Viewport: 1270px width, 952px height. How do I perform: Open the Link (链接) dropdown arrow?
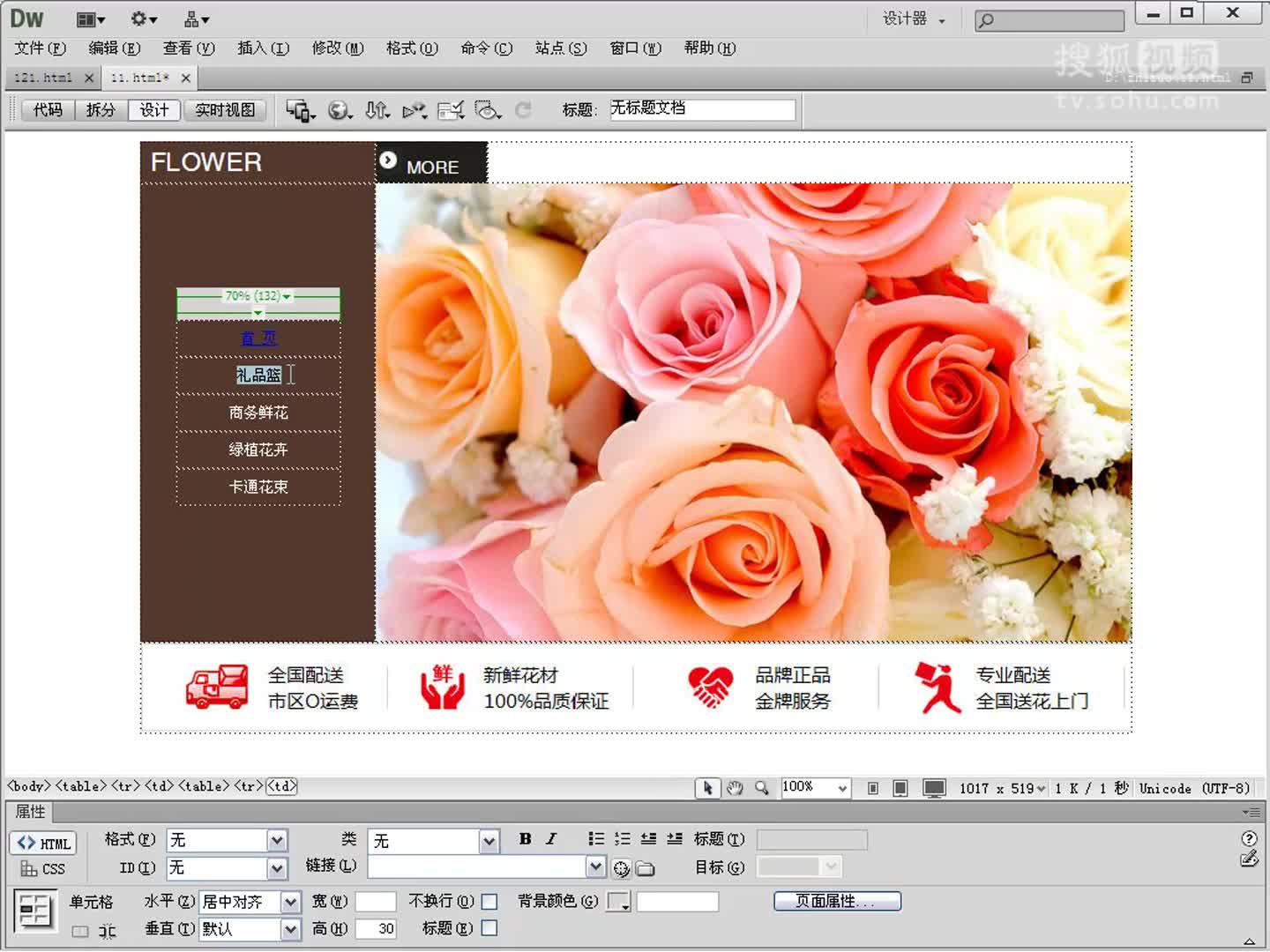[596, 867]
